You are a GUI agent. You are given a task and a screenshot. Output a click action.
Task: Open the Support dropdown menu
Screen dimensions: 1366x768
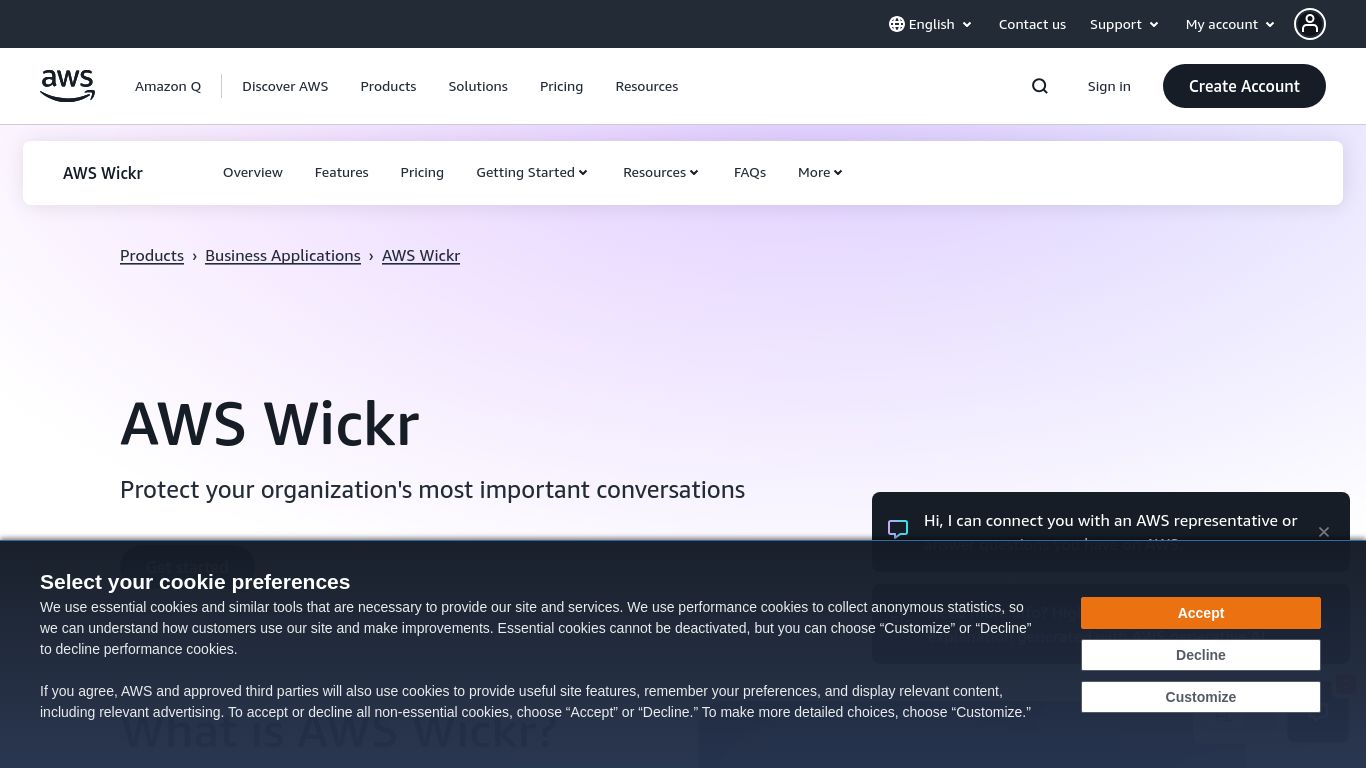coord(1124,24)
